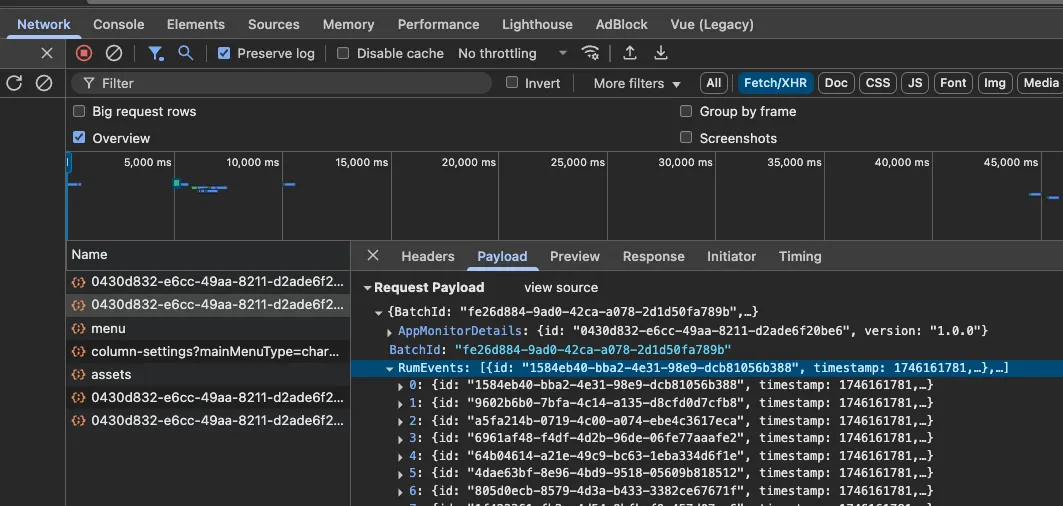Enable Disable cache checkbox
The image size is (1063, 506).
pos(343,53)
